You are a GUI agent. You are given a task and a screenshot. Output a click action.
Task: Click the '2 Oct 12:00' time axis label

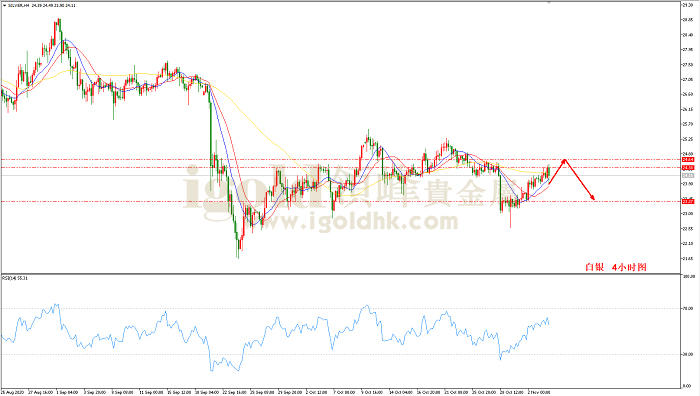317,392
